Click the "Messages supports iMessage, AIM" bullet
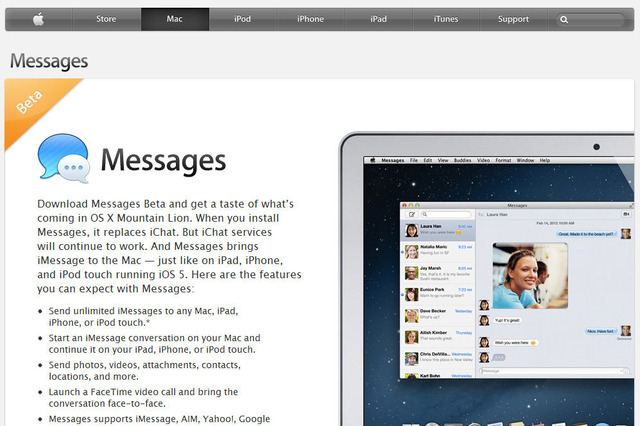 tap(159, 419)
